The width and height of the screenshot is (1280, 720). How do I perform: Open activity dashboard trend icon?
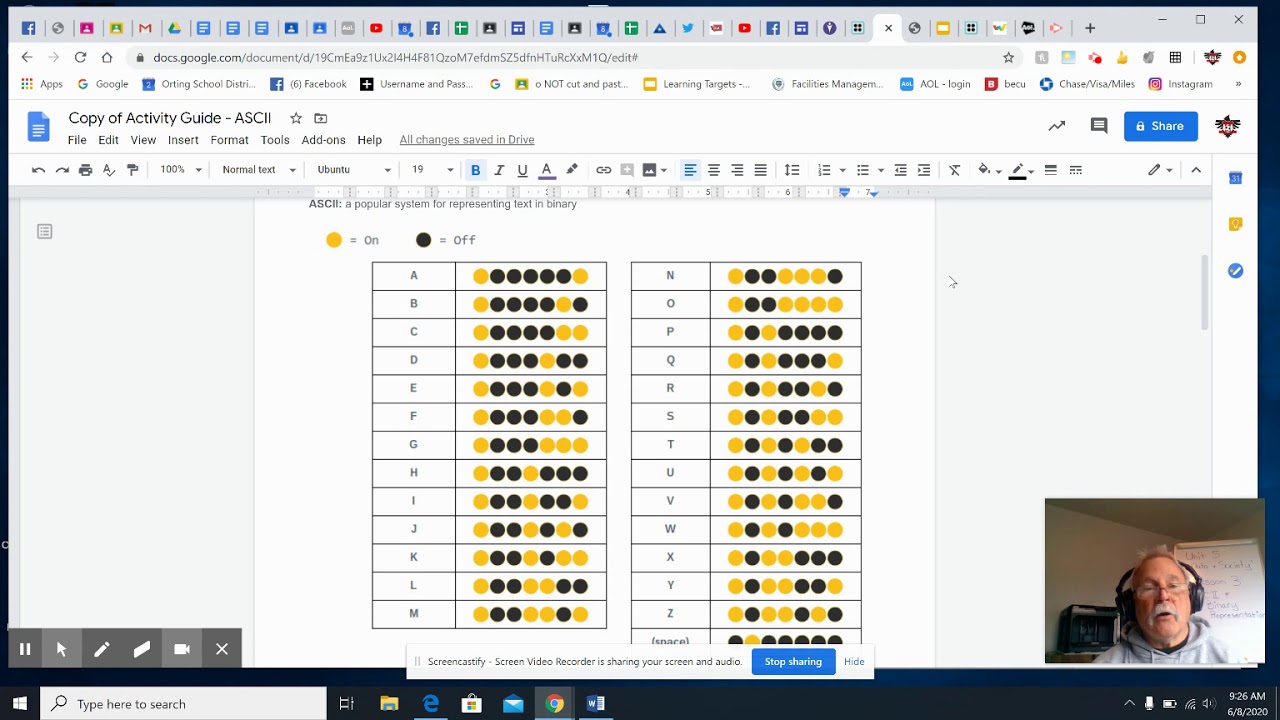click(x=1057, y=126)
